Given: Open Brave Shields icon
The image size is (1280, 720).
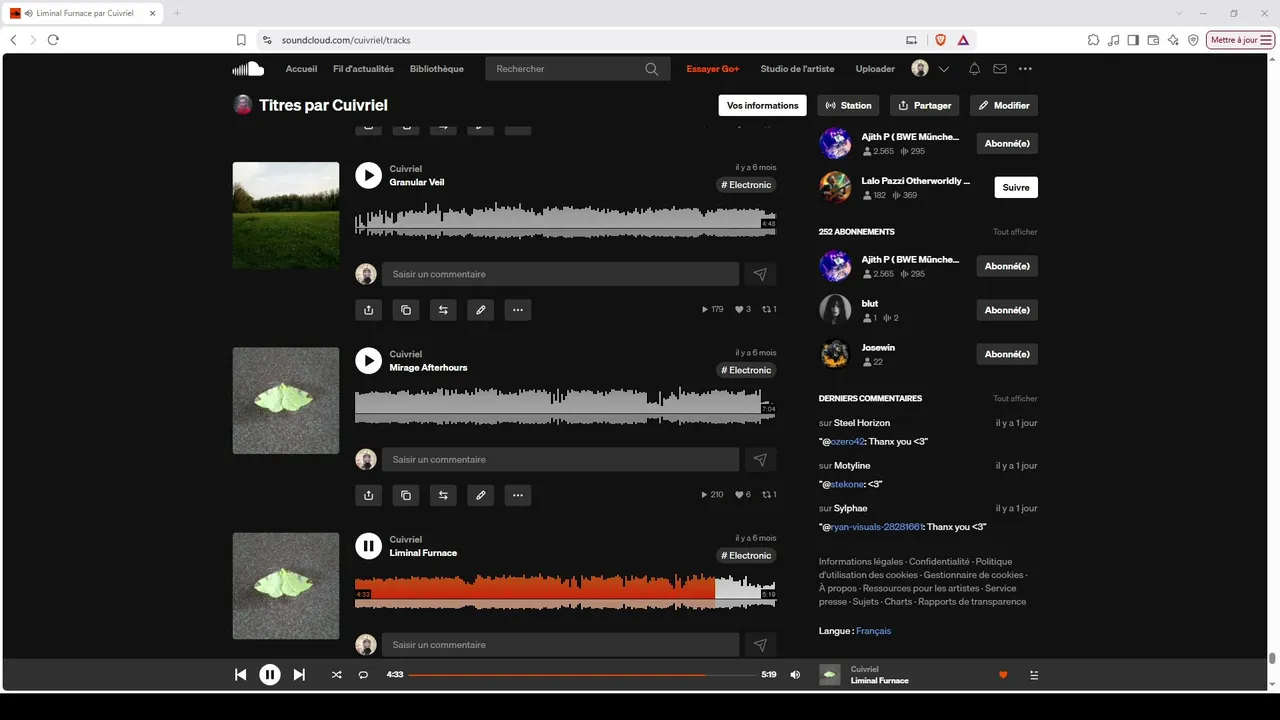Looking at the screenshot, I should coord(940,40).
